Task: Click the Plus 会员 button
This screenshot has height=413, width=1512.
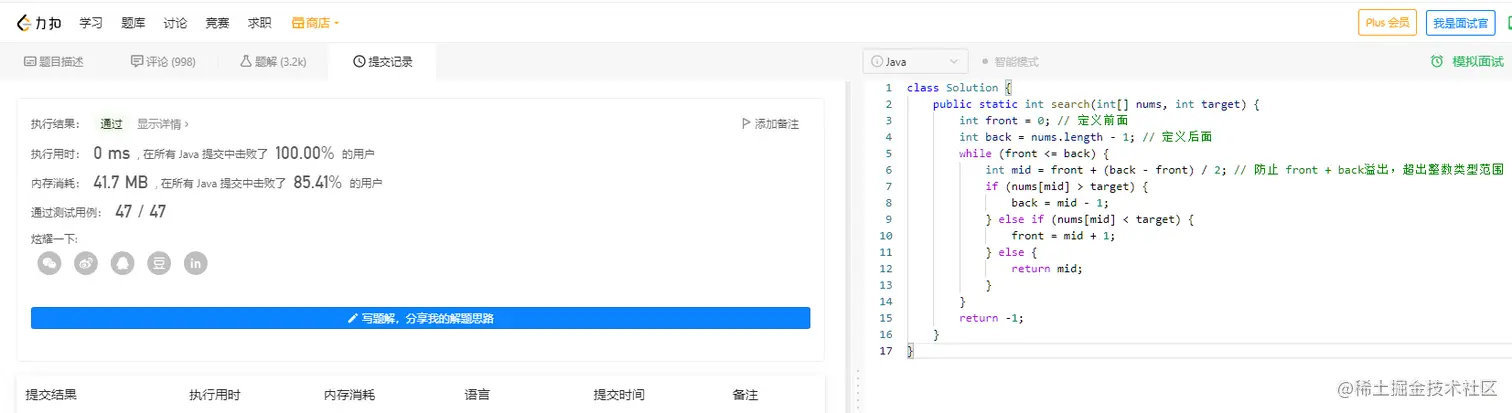Action: (x=1387, y=22)
